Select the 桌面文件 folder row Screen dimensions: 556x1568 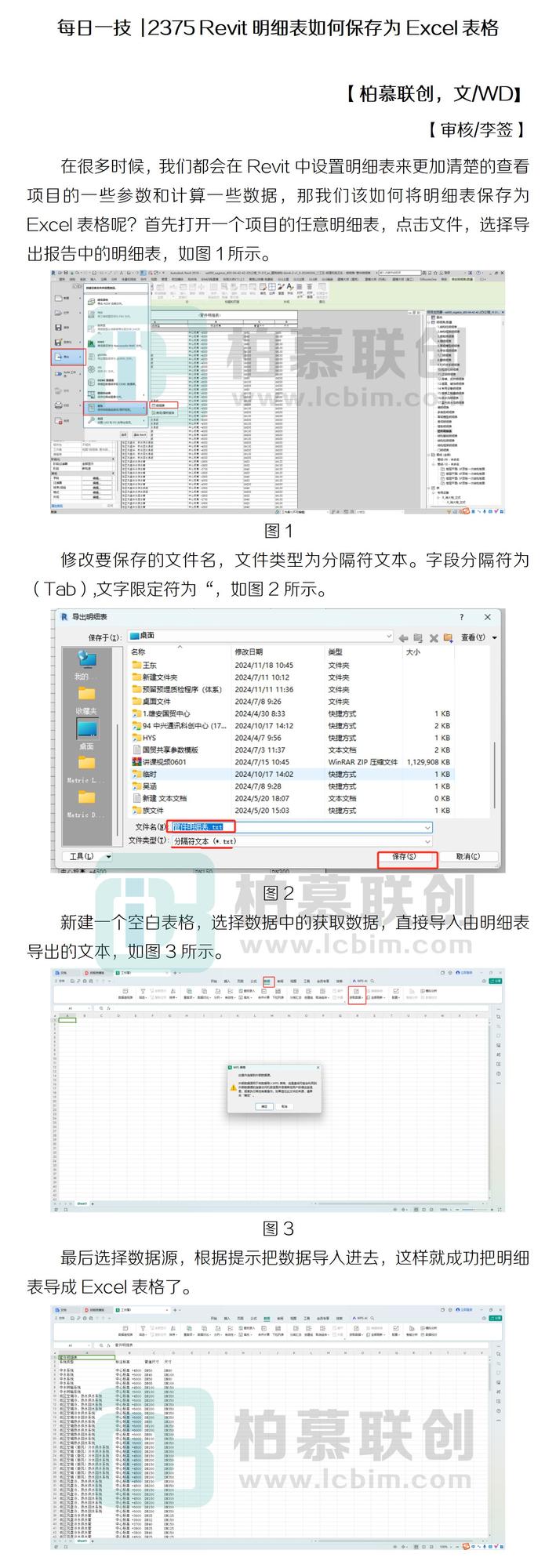click(292, 702)
